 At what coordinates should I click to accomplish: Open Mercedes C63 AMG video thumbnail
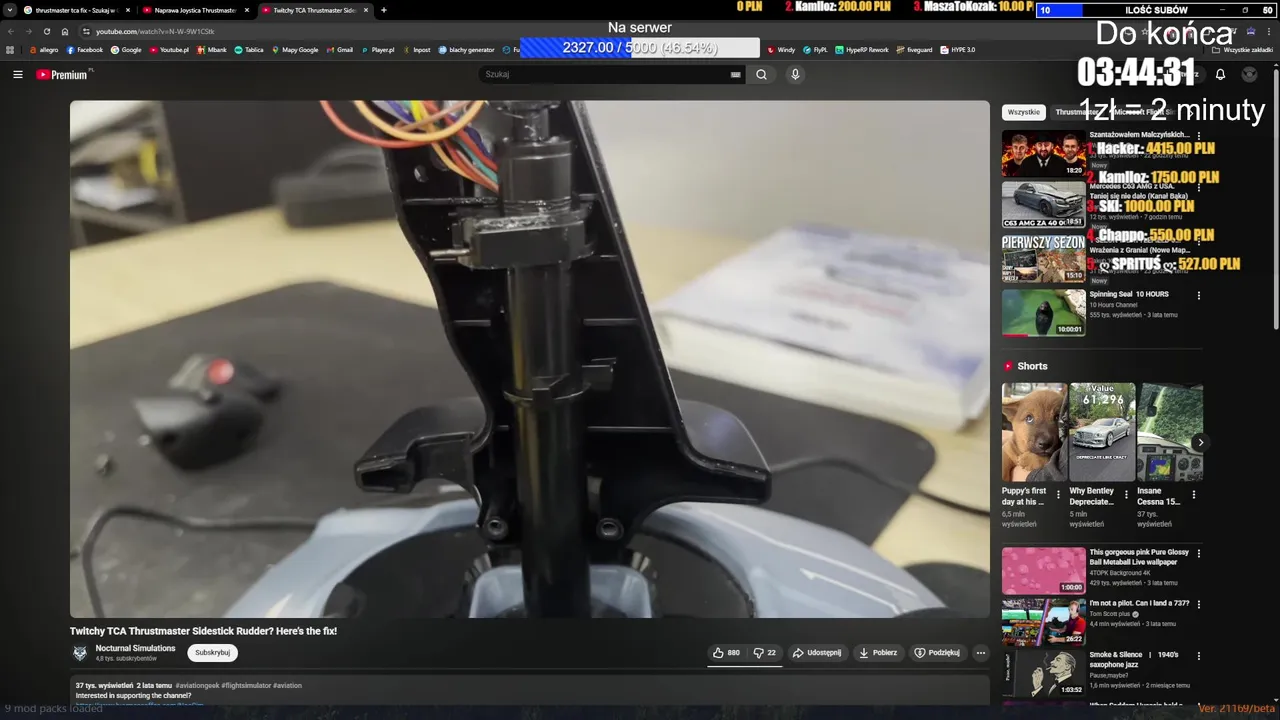click(1043, 205)
